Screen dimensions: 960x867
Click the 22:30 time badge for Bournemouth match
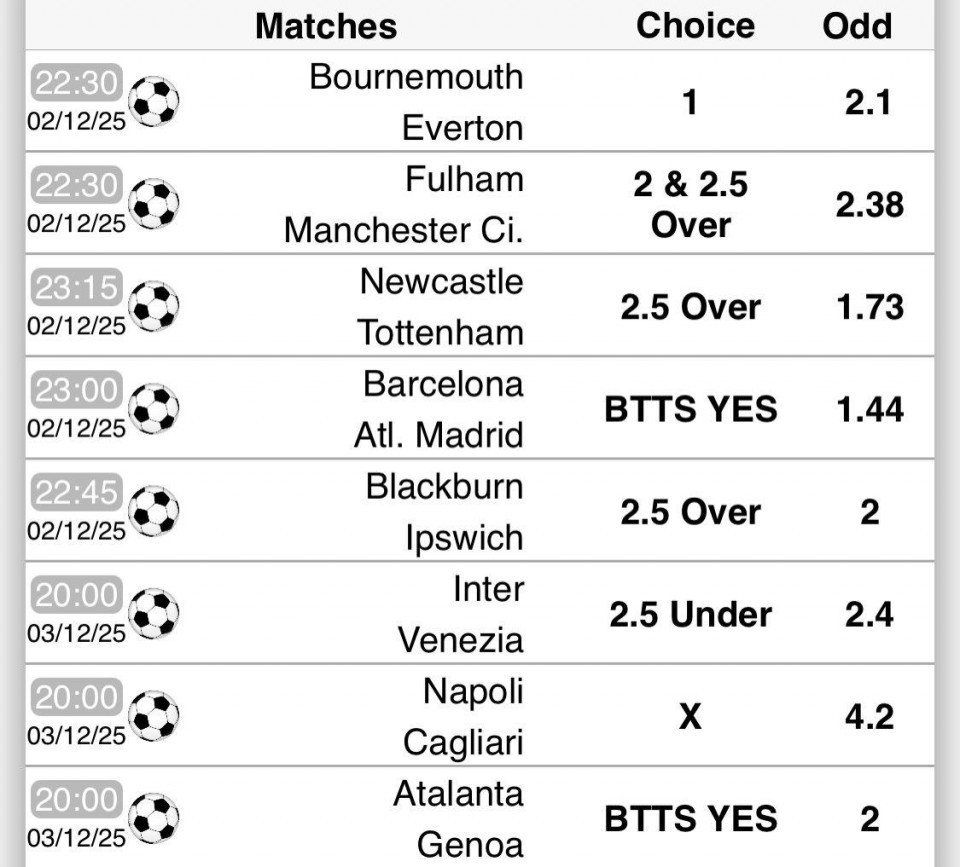tap(77, 82)
